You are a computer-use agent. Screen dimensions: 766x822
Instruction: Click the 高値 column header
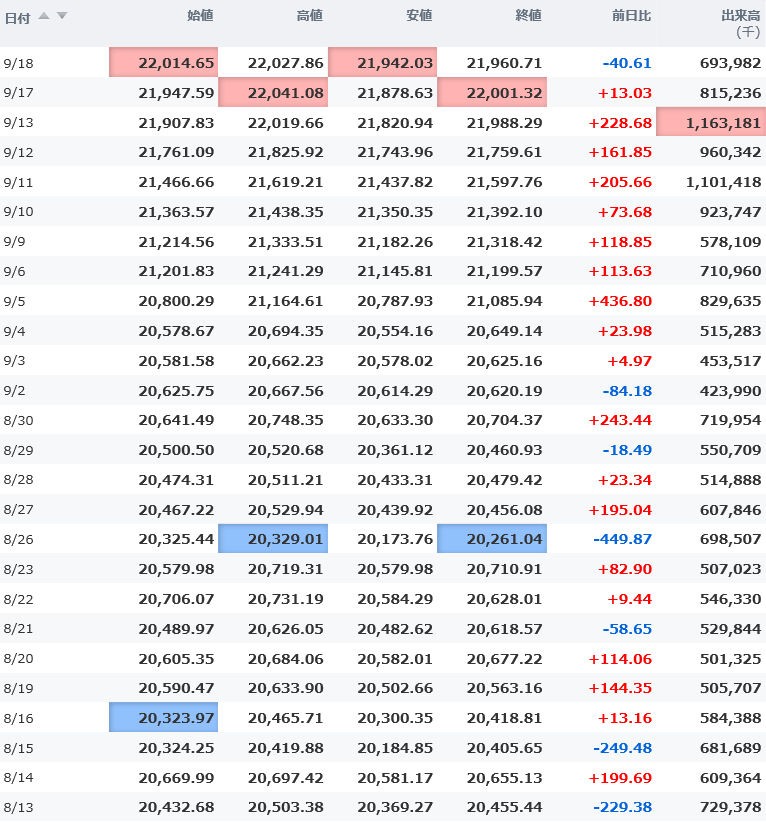point(310,16)
